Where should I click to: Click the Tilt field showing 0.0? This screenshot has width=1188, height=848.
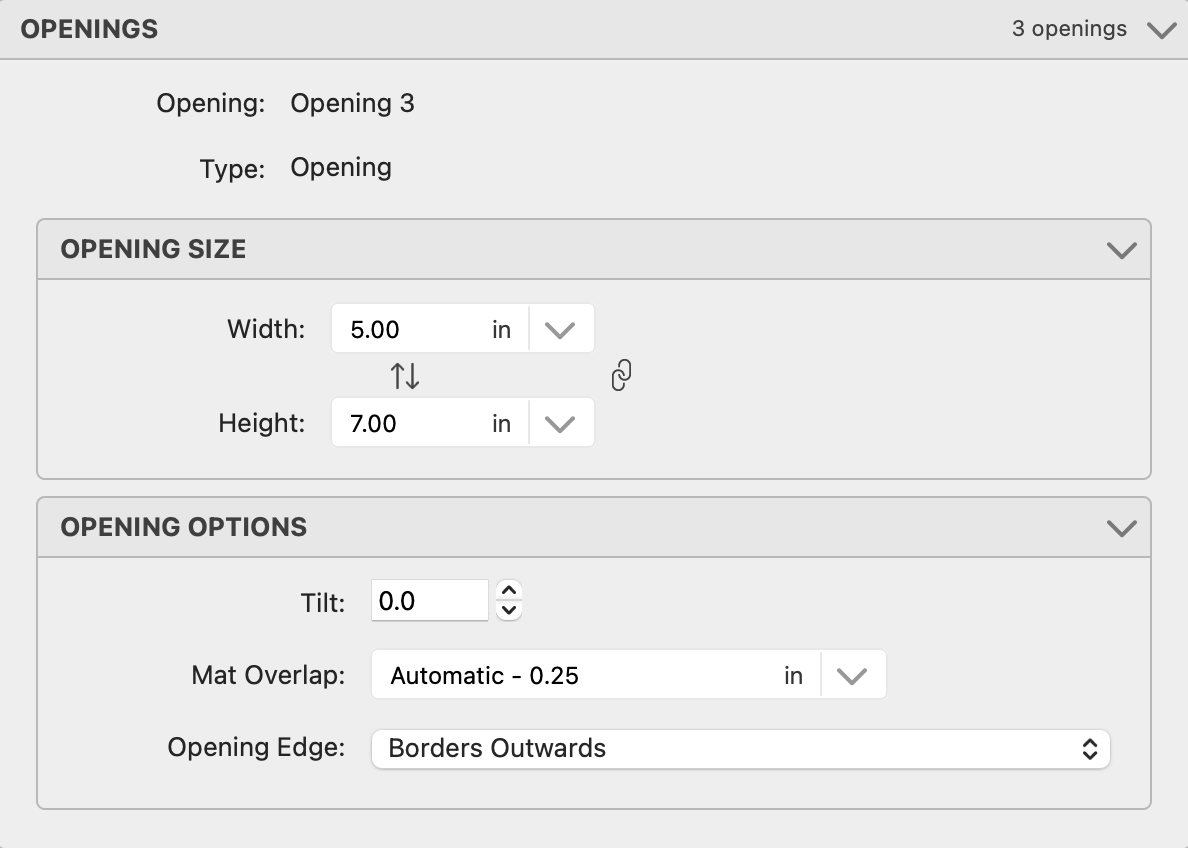pos(429,601)
